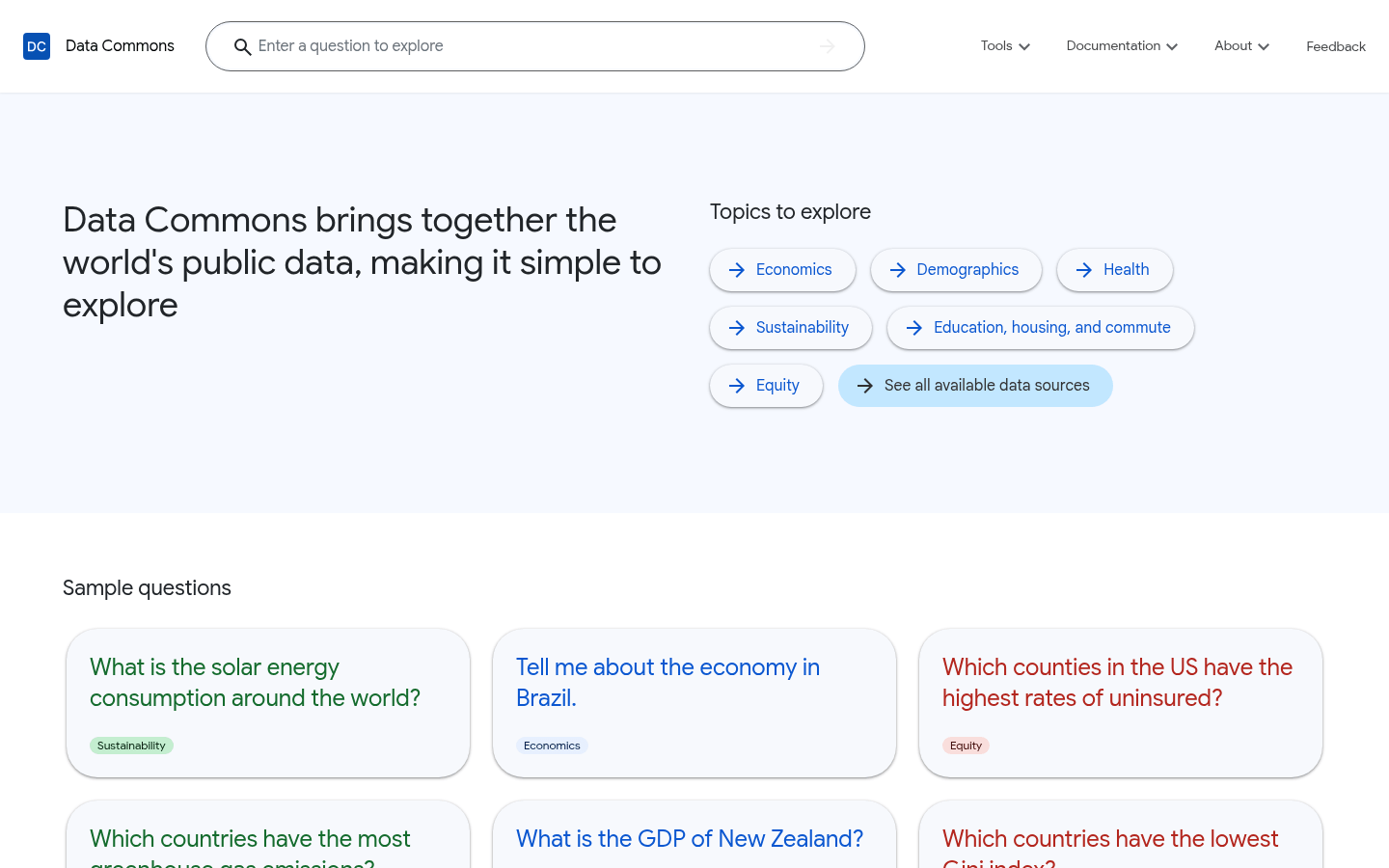This screenshot has width=1389, height=868.
Task: Click the magnifying glass search icon
Action: click(x=242, y=46)
